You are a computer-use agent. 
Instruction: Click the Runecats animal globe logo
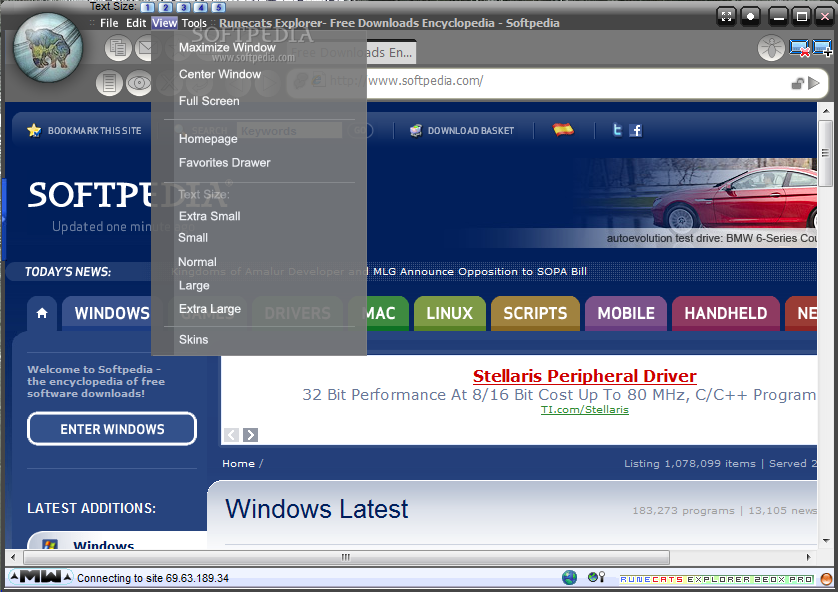(x=48, y=48)
